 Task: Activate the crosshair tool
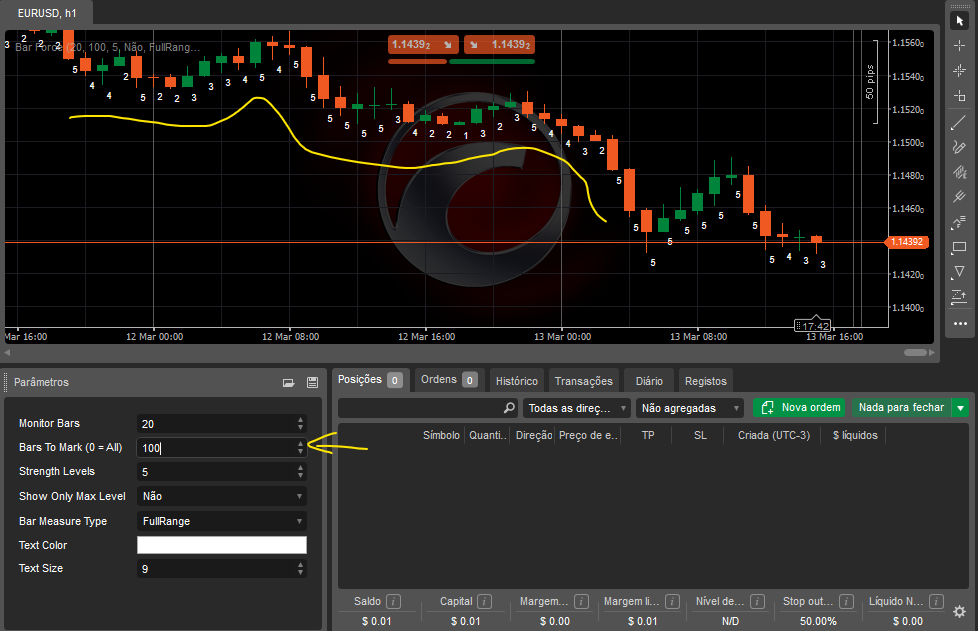[960, 46]
